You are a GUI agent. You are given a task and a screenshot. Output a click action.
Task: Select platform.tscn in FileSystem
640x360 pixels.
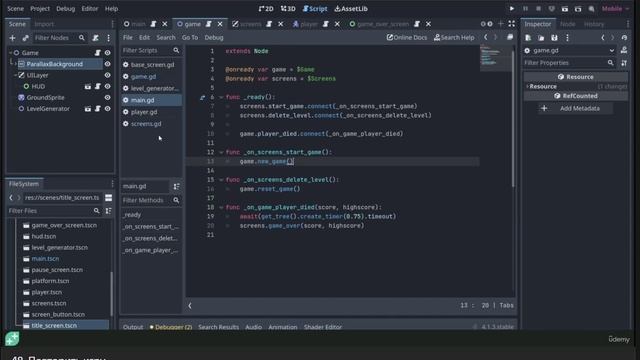pos(50,281)
